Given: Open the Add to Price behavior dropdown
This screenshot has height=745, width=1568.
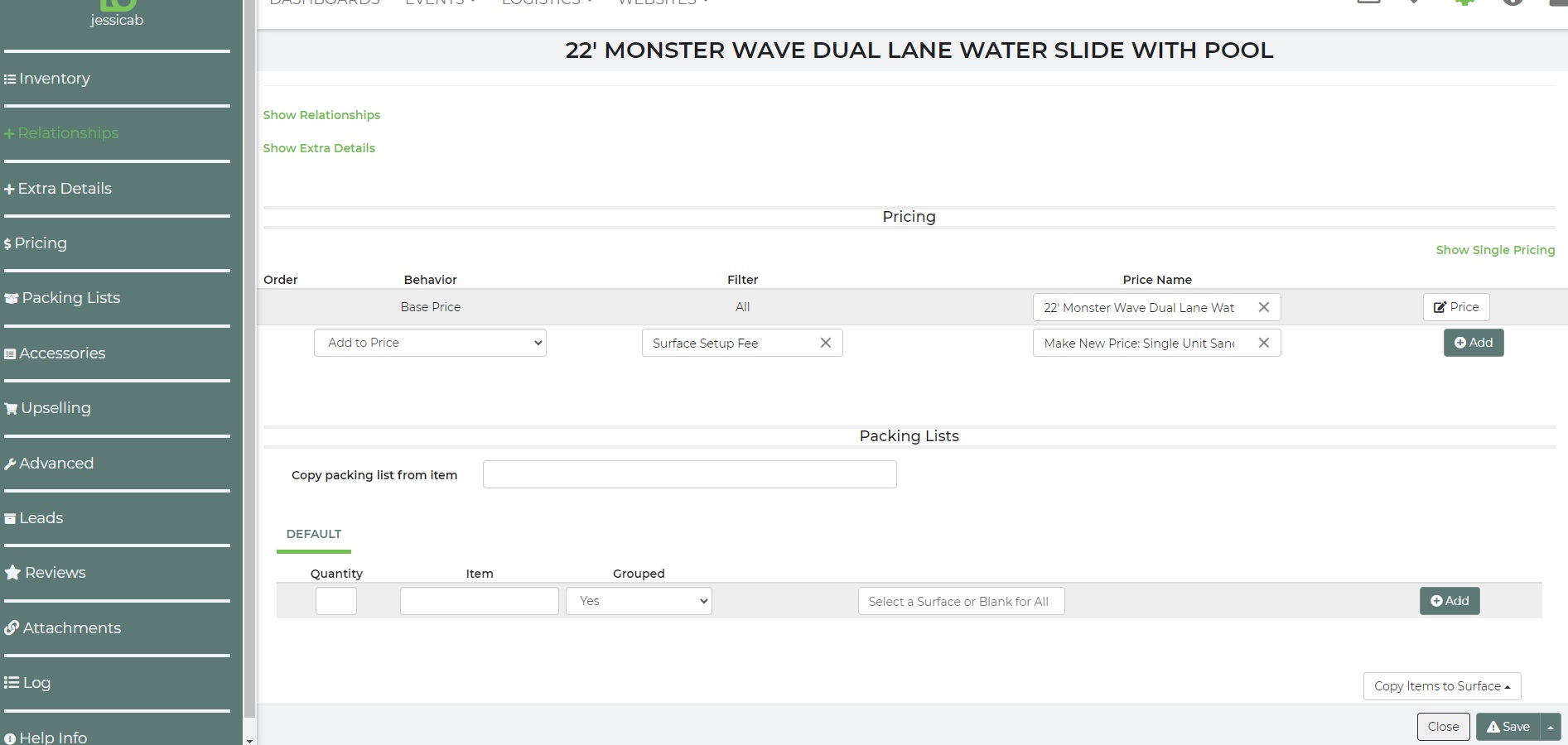Looking at the screenshot, I should coord(429,343).
